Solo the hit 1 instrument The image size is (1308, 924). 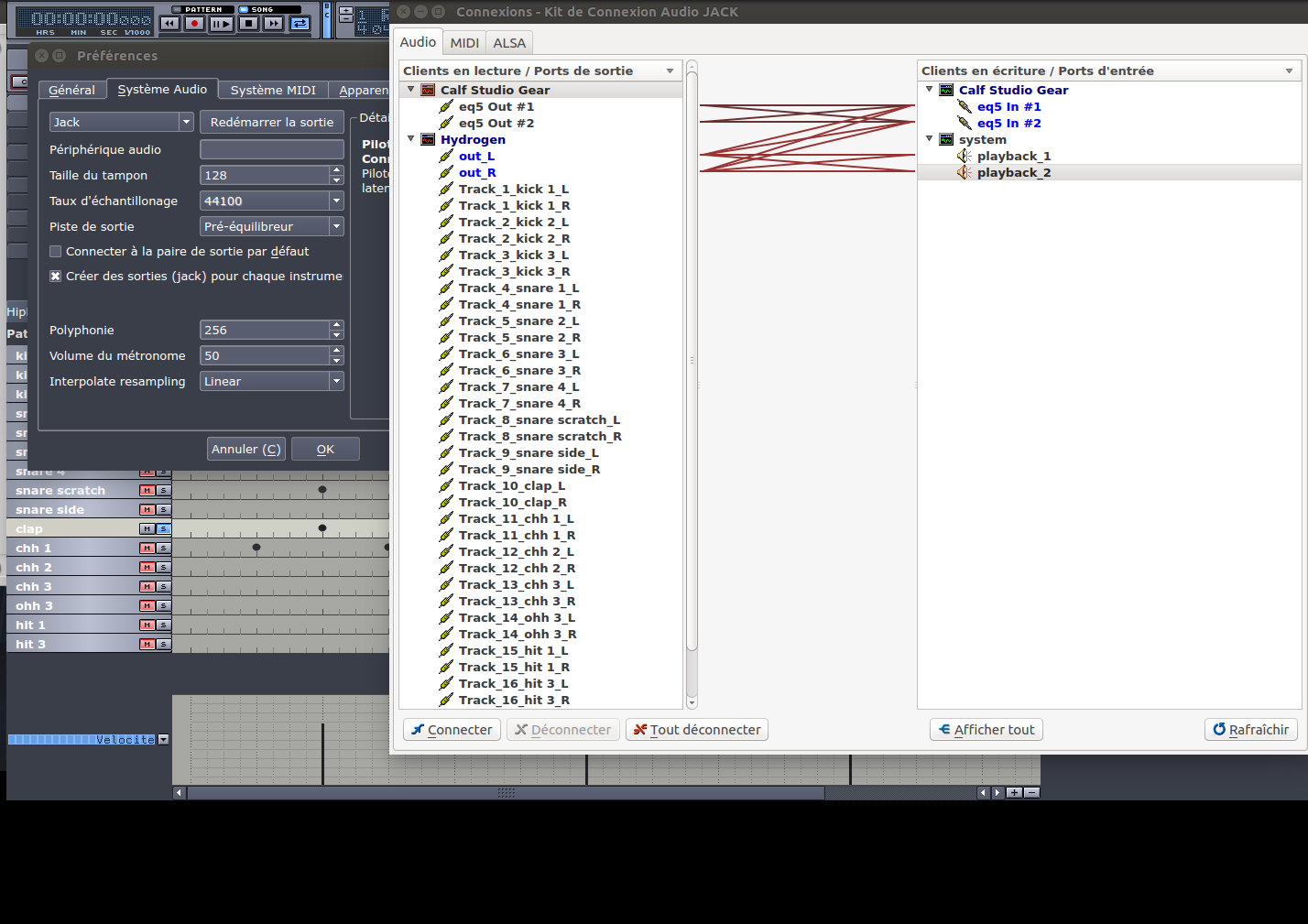tap(163, 625)
